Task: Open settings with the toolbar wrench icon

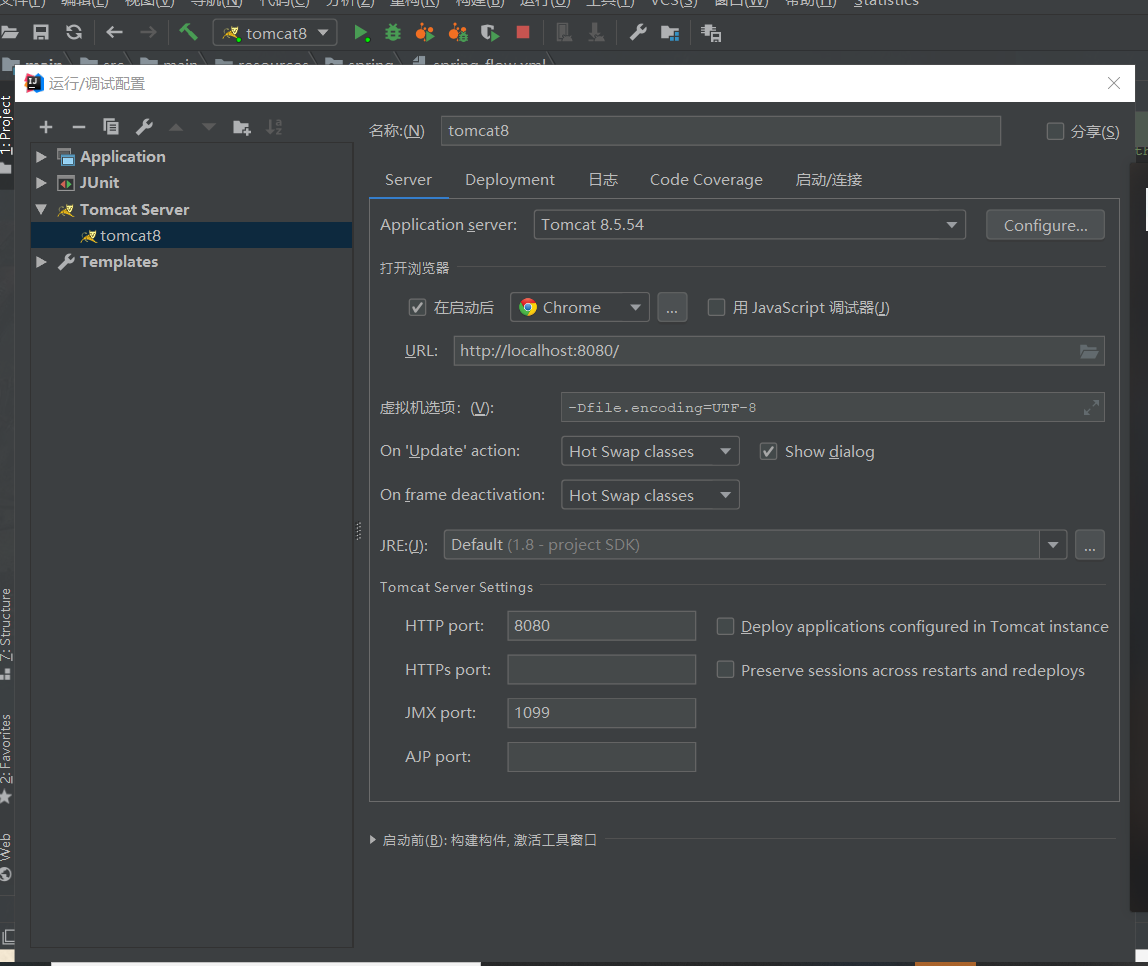Action: pyautogui.click(x=638, y=33)
